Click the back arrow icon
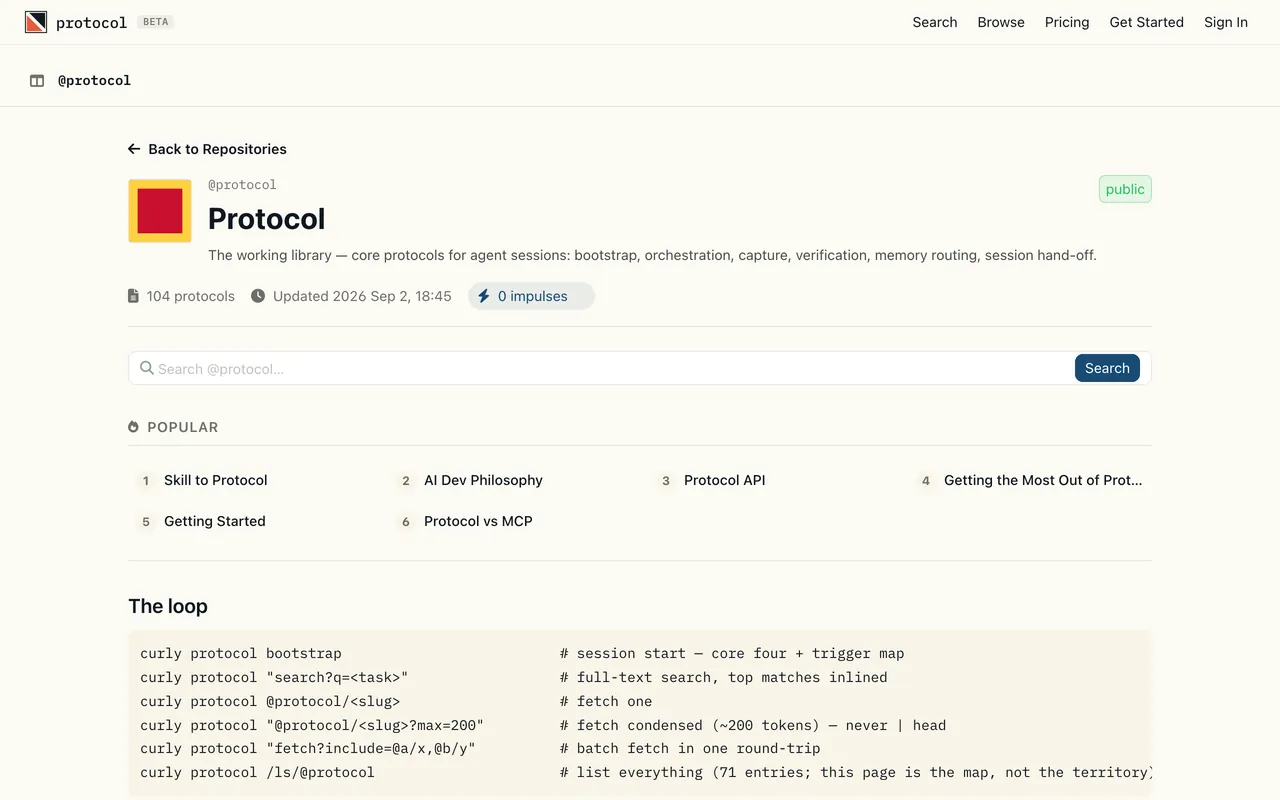This screenshot has height=800, width=1280. click(134, 149)
